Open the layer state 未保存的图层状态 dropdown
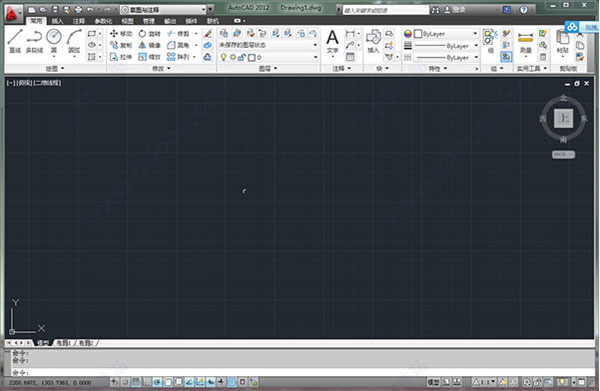 click(268, 45)
